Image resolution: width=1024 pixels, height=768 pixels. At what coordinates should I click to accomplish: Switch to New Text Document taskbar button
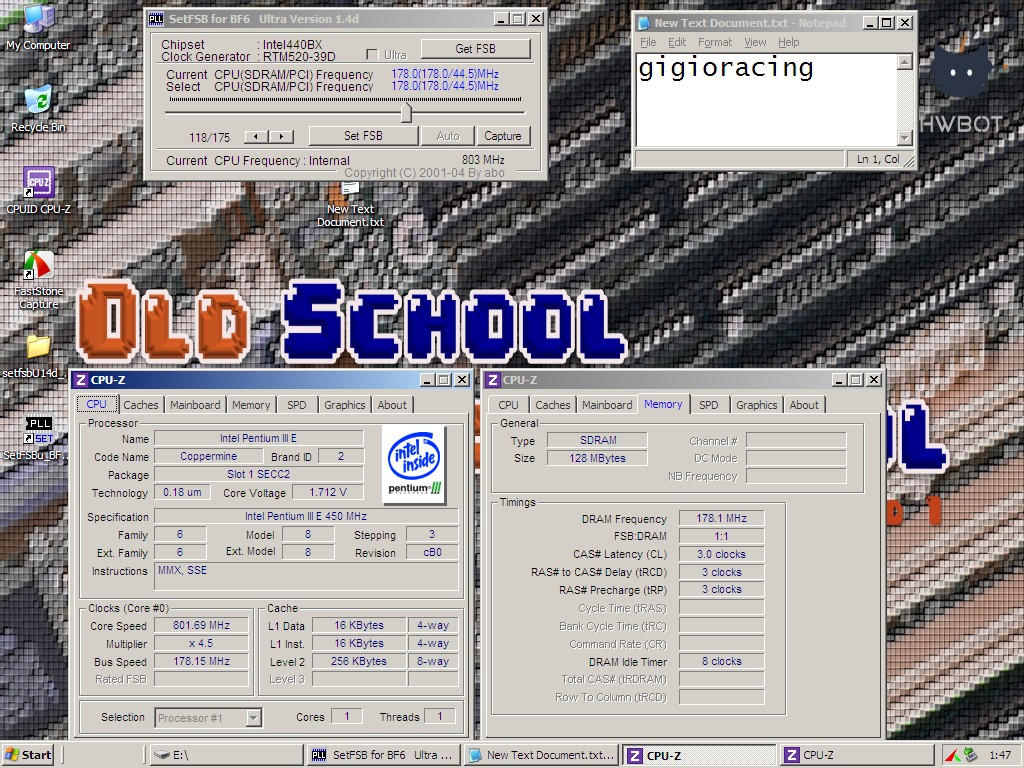click(541, 755)
